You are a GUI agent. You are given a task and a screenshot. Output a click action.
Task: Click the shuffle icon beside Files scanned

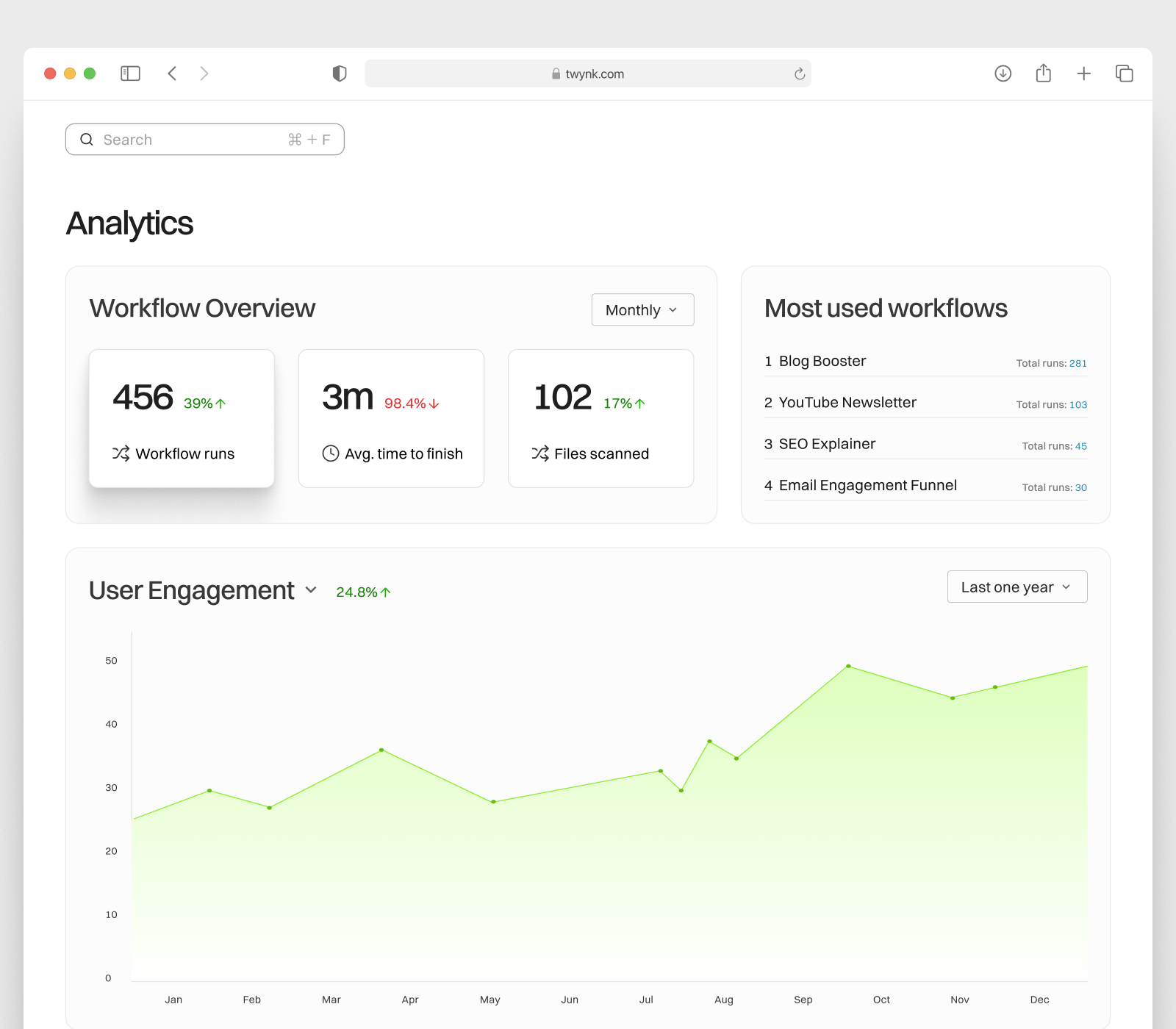click(x=540, y=453)
